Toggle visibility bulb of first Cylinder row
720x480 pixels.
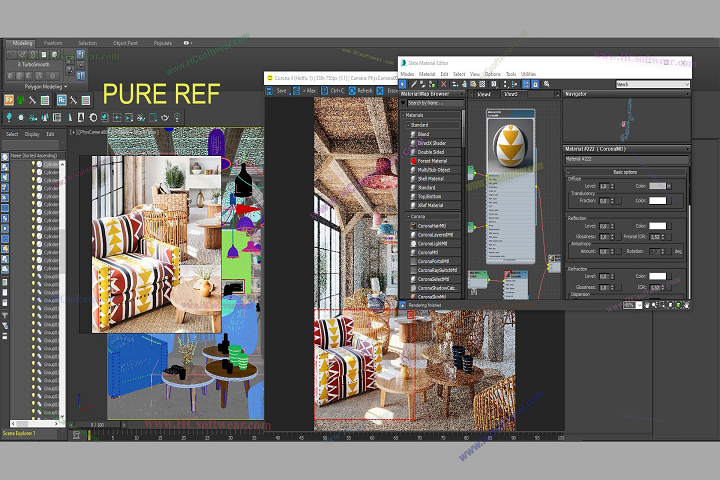click(x=33, y=164)
